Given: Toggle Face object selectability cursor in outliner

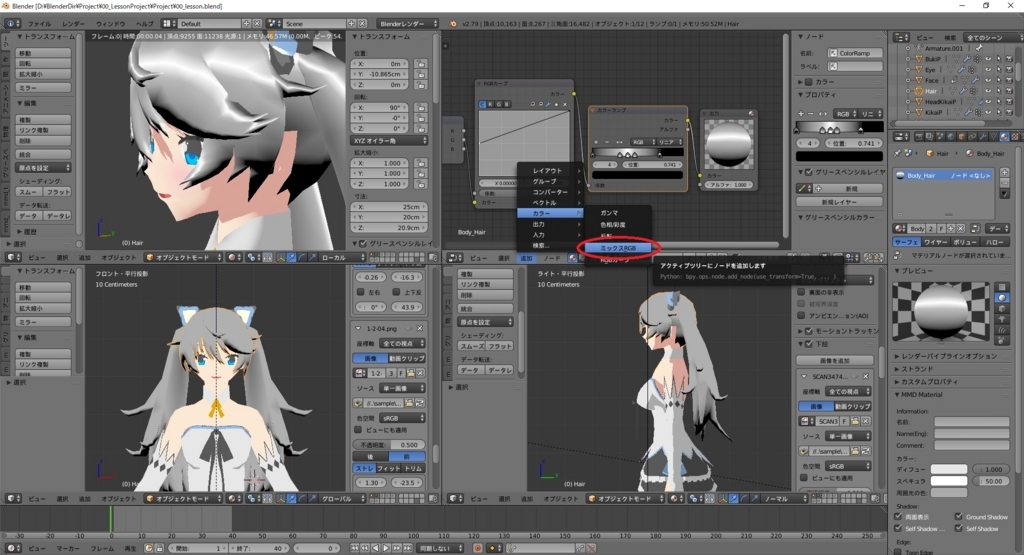Looking at the screenshot, I should pos(999,80).
